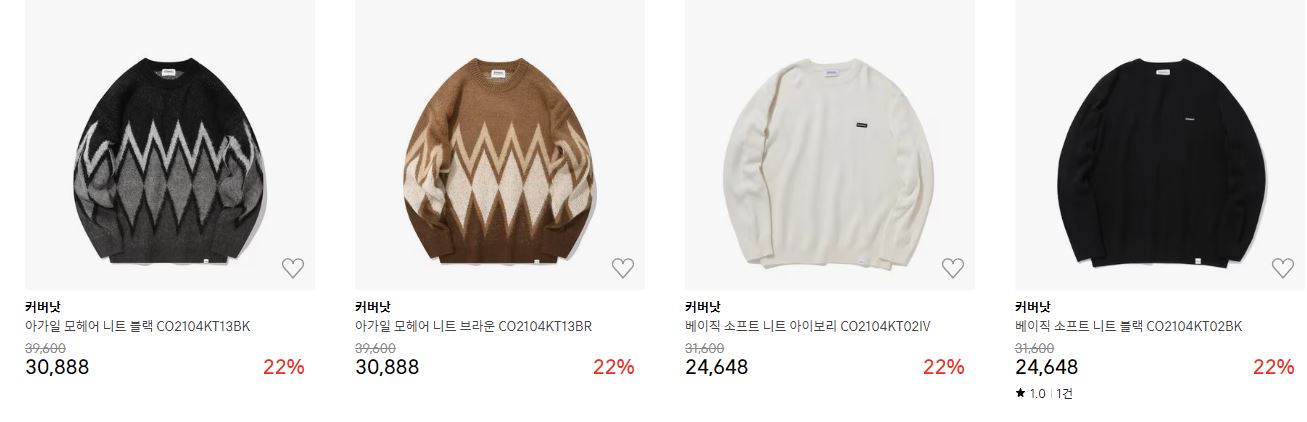Screen dimensions: 1307x422
Task: Click the 1건 review count on the last product
Action: click(x=1064, y=394)
